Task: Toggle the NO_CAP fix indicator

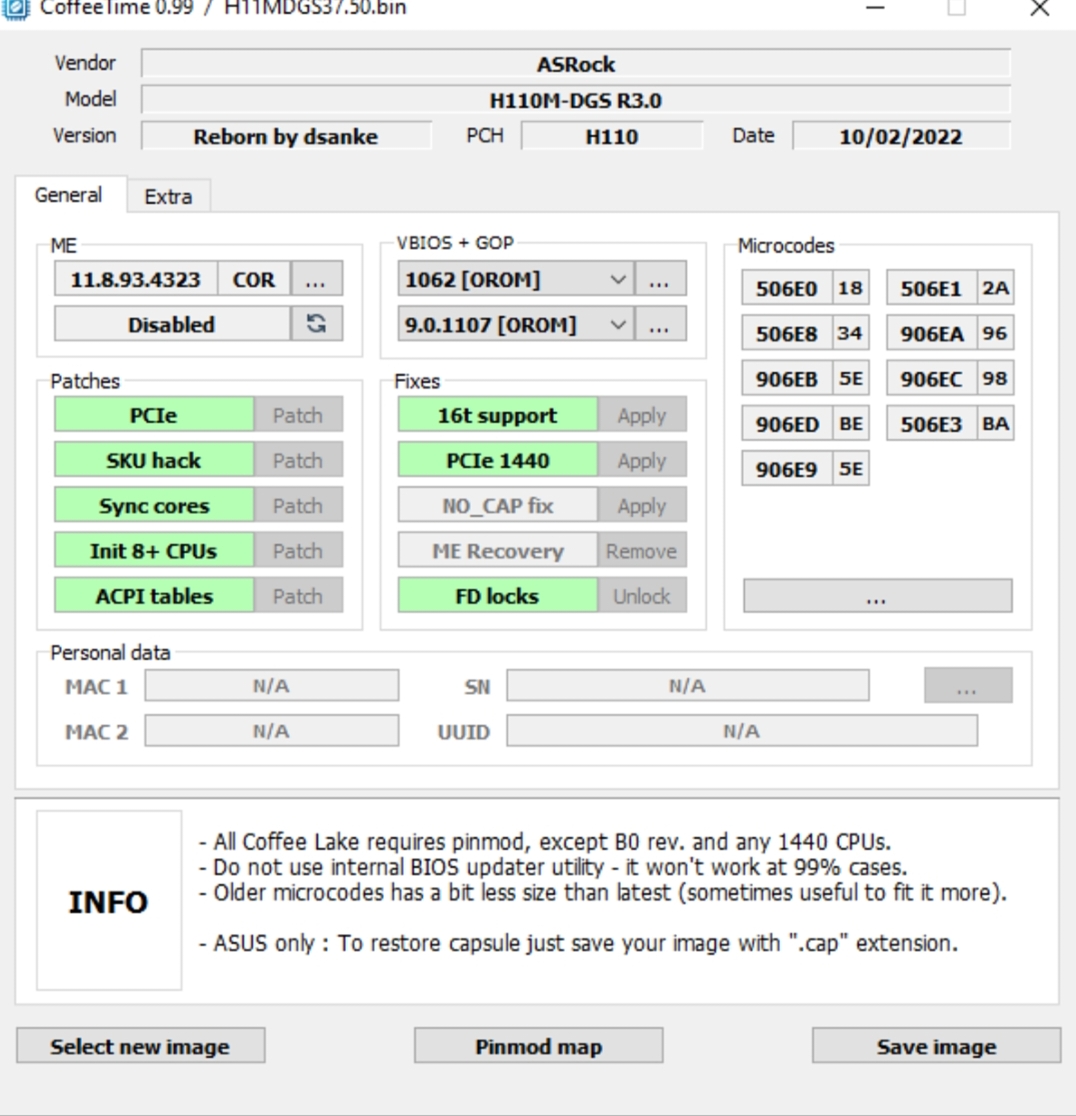Action: (x=497, y=505)
